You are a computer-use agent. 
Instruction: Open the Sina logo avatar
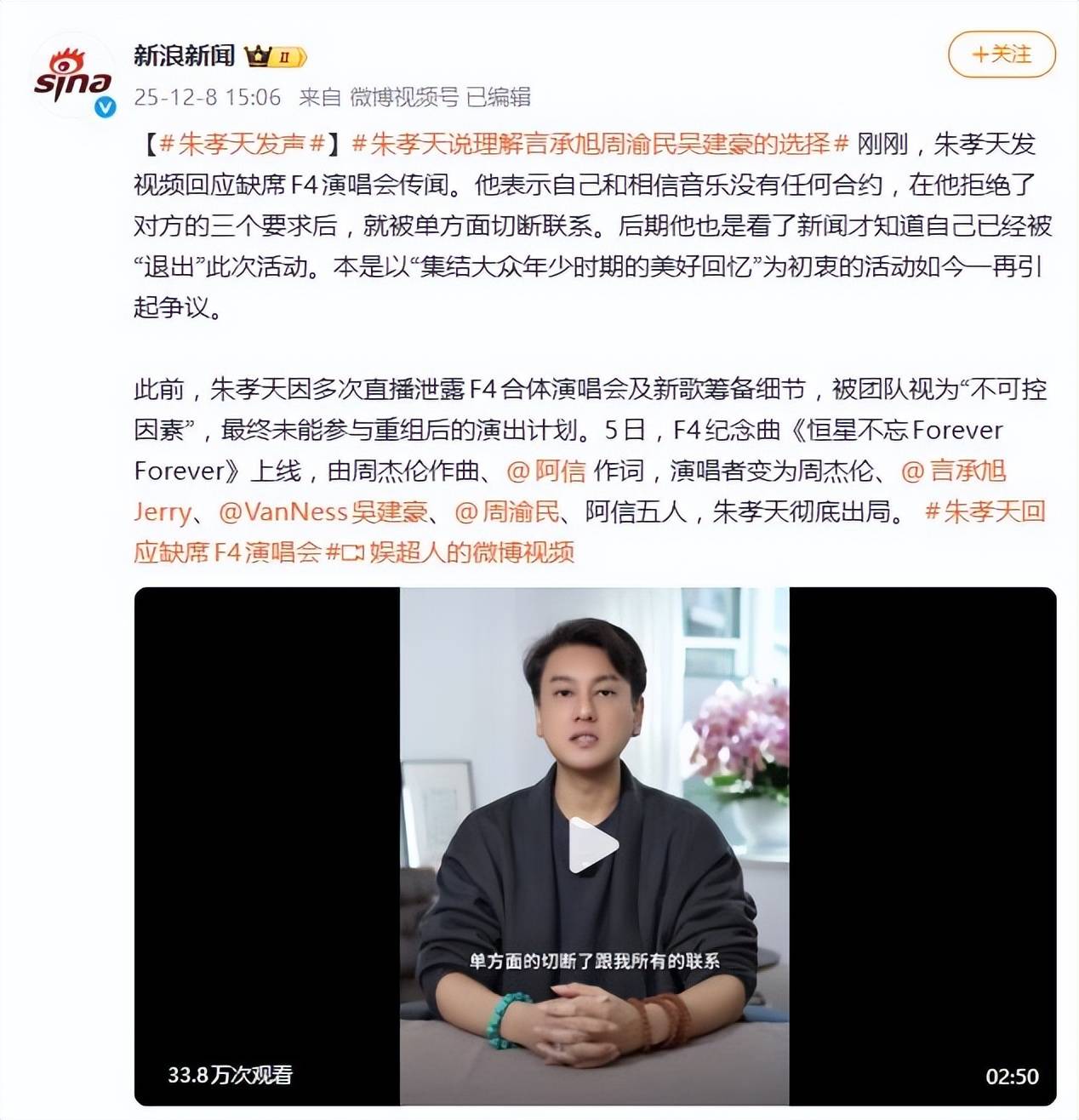[74, 75]
